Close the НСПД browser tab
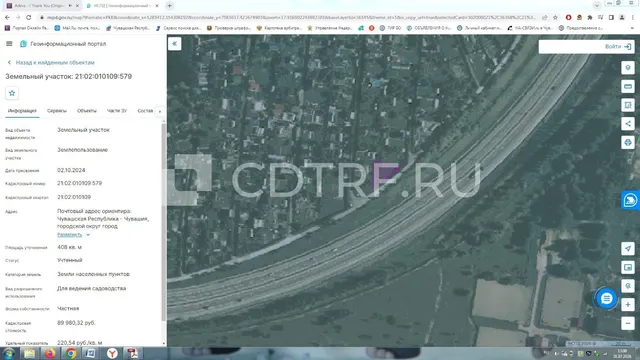640x360 pixels. (157, 6)
